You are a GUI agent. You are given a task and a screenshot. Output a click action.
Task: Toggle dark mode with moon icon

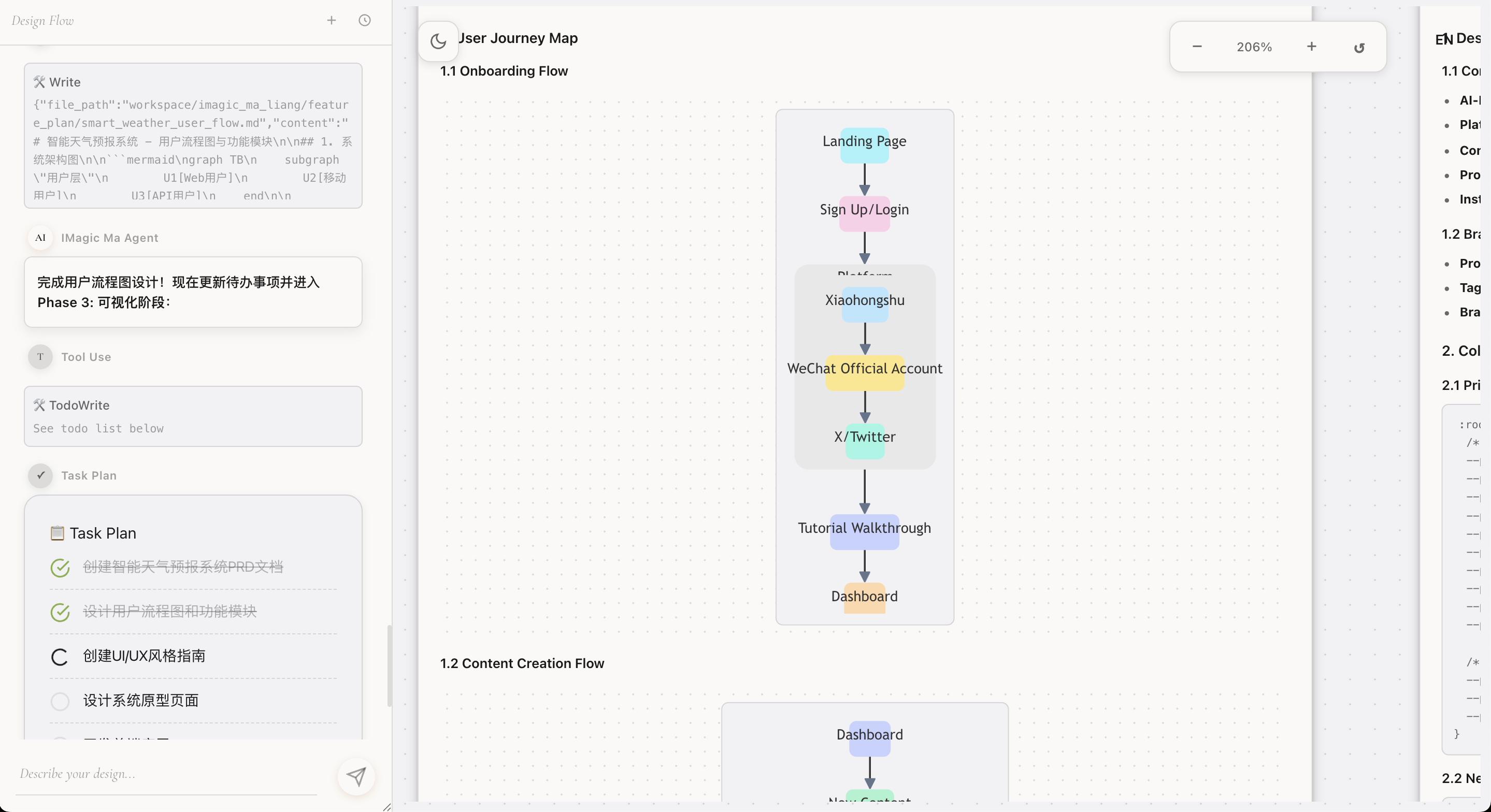[438, 41]
